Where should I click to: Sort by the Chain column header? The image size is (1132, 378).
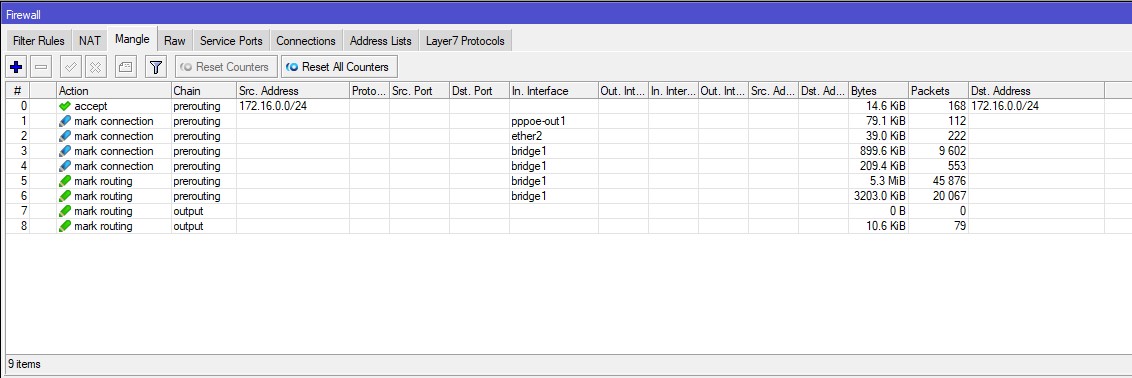(204, 91)
